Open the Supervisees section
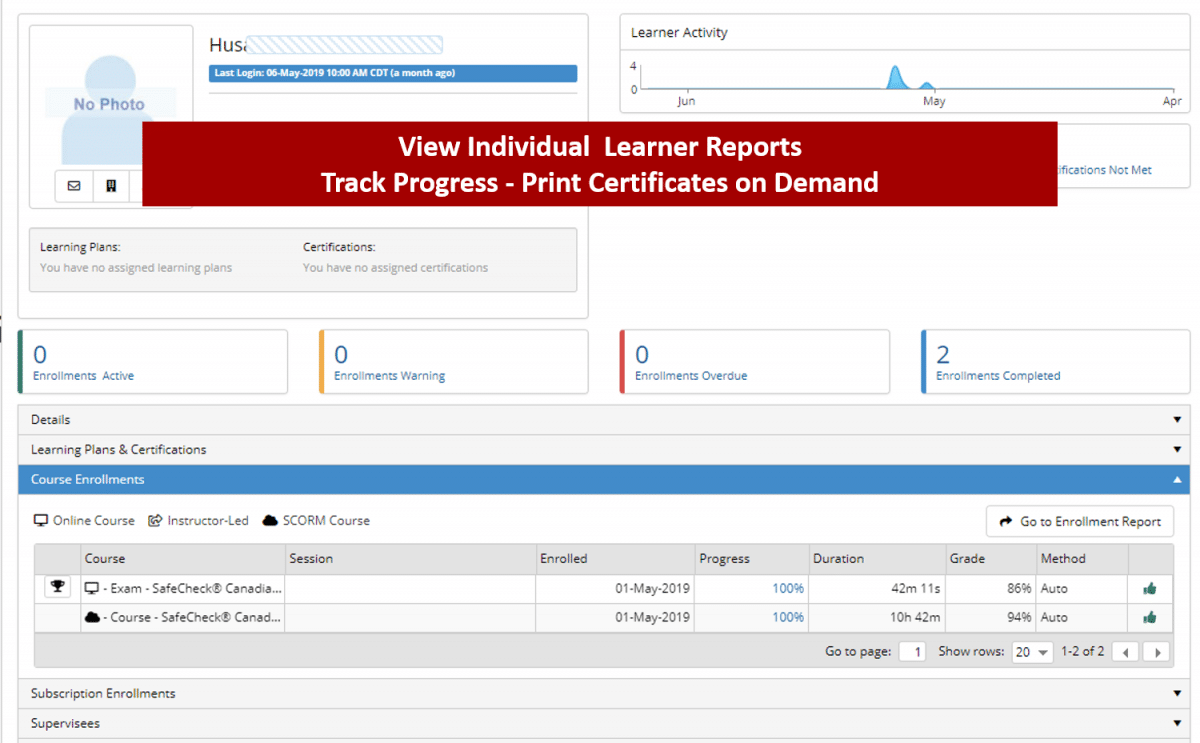 [x=600, y=723]
